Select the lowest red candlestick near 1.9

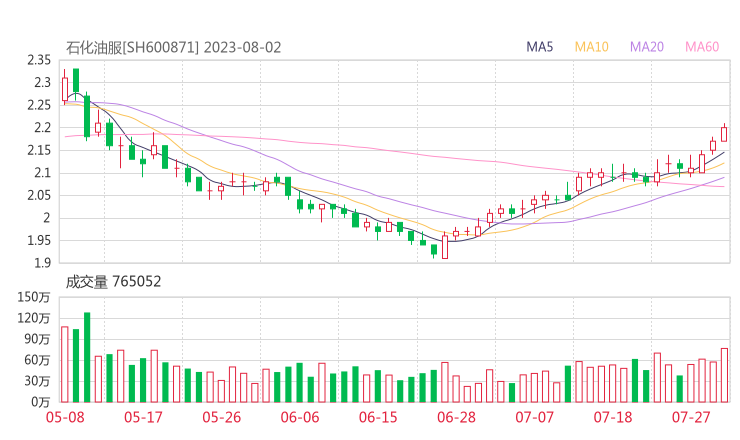pos(445,246)
